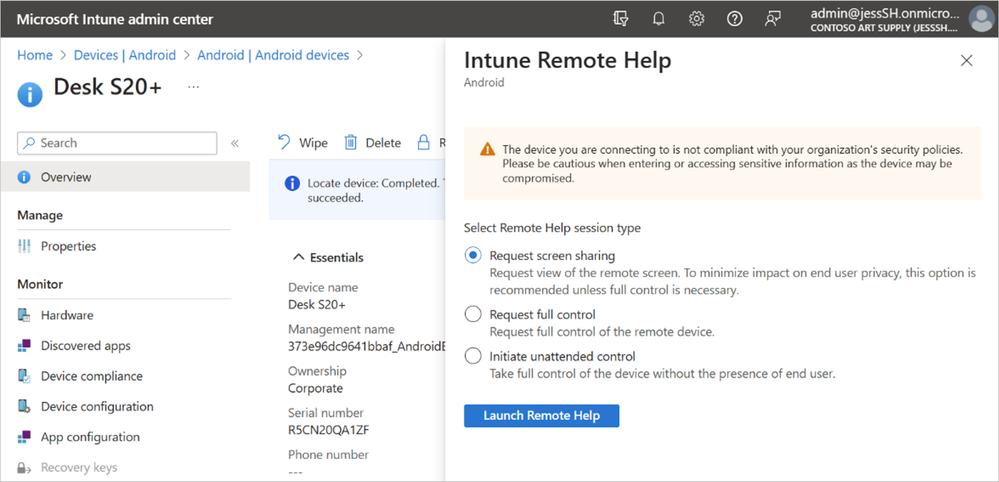Go to Home breadcrumb link

pos(34,55)
